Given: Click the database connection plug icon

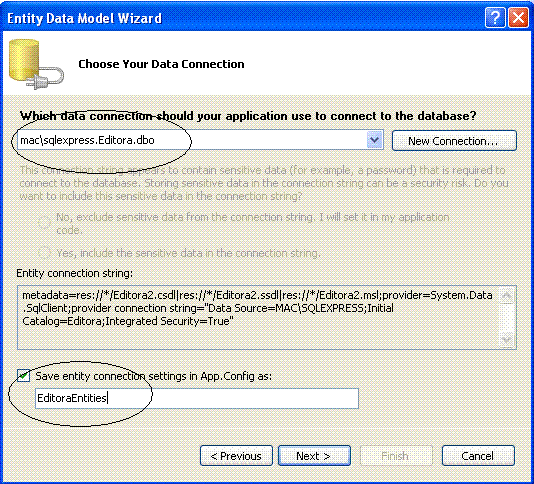Looking at the screenshot, I should coord(36,64).
